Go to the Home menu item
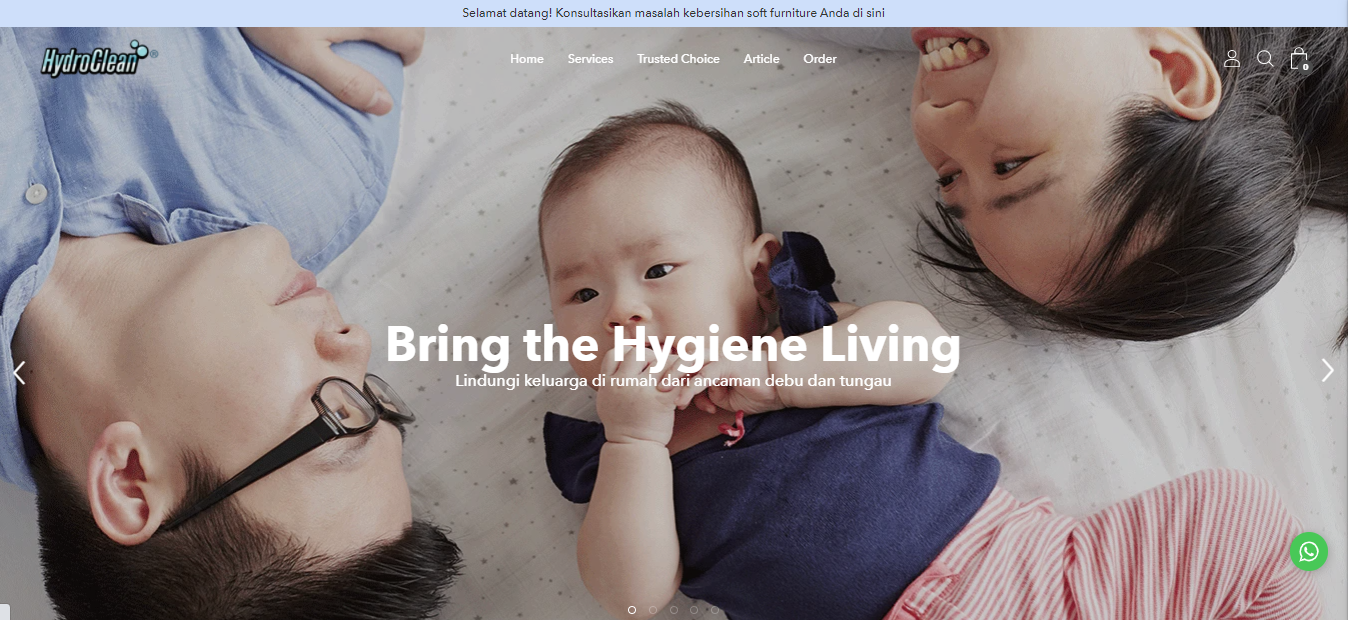Viewport: 1348px width, 620px height. click(527, 59)
